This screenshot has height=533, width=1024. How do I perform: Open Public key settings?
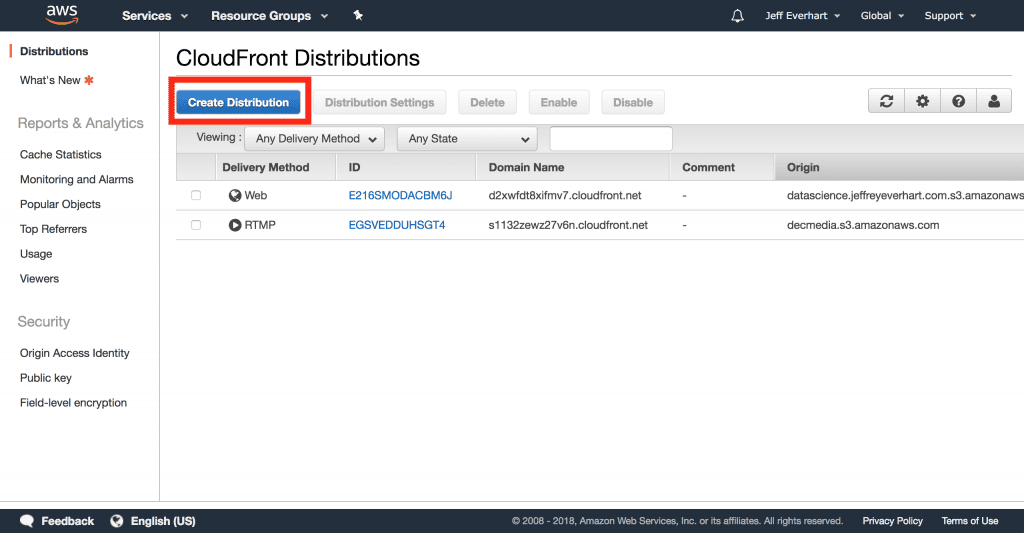[x=46, y=378]
